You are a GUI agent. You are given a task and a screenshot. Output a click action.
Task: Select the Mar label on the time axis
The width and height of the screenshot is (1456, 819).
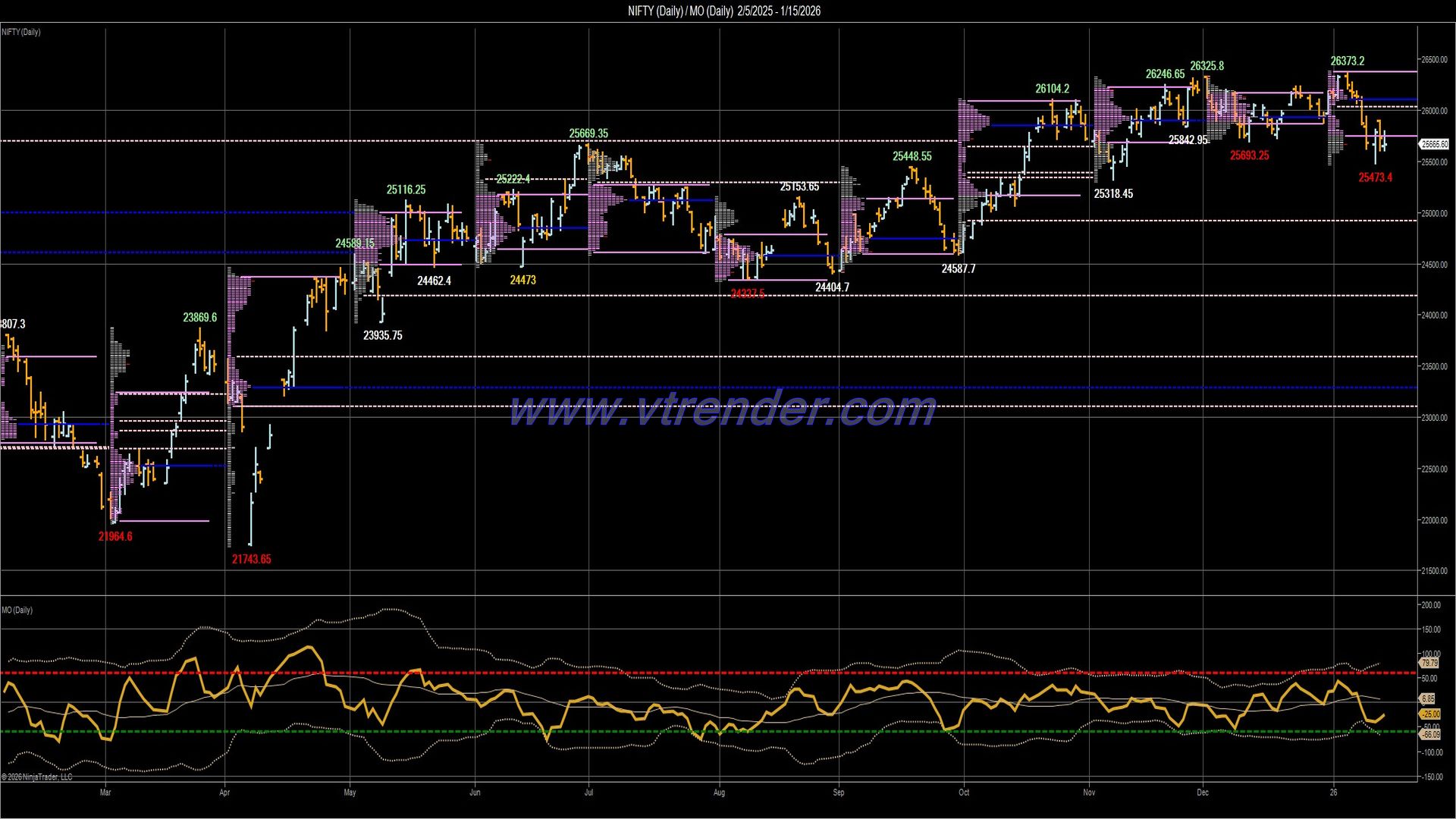tap(105, 792)
